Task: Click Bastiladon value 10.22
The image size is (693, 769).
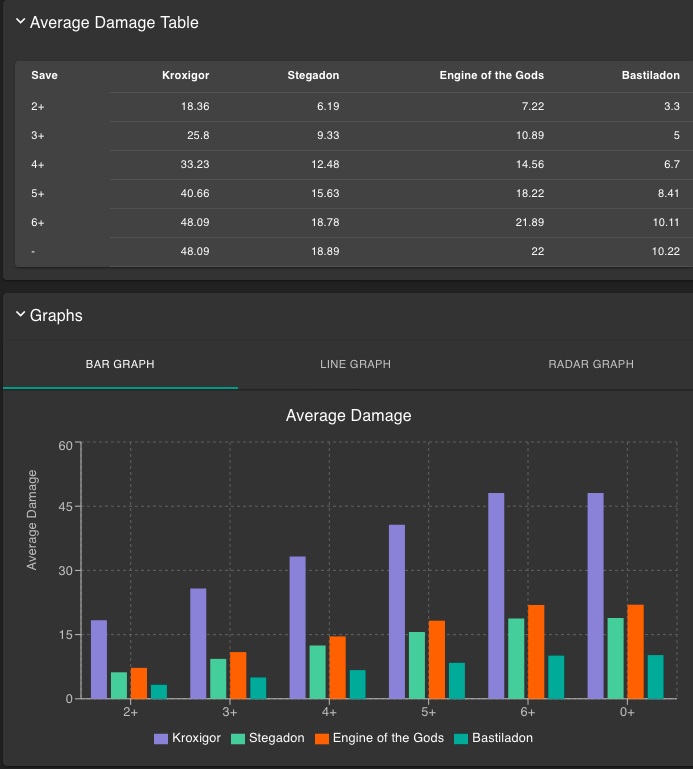Action: tap(666, 251)
